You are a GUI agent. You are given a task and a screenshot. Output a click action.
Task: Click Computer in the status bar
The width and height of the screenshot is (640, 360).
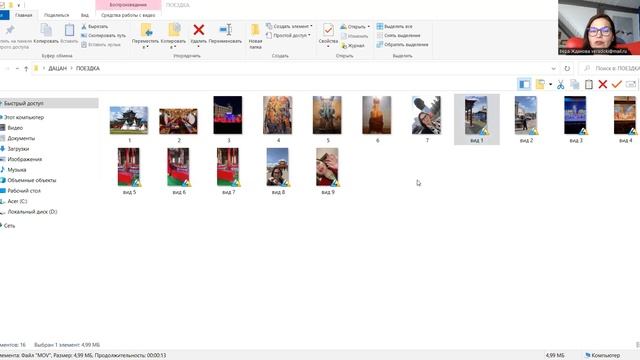click(602, 356)
